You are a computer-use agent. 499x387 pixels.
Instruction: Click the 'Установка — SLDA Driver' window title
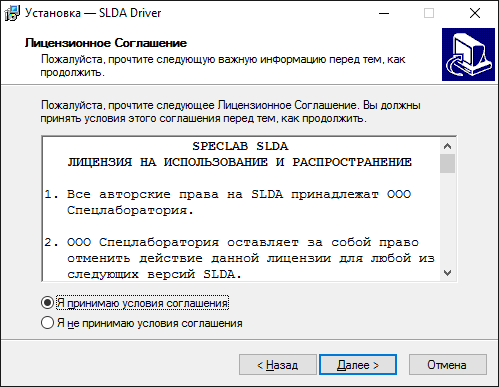click(x=93, y=13)
